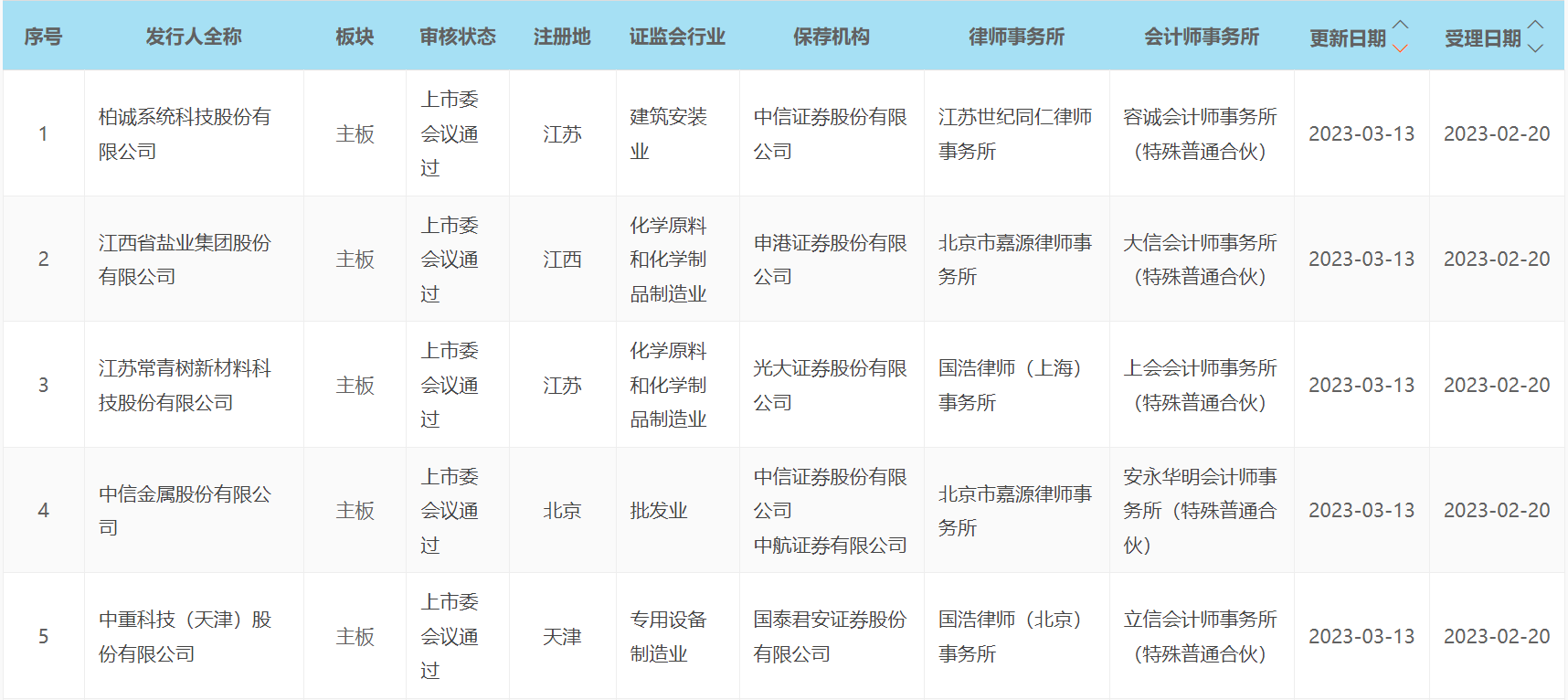
Task: Click 2023-03-13 update date in row 1
Action: point(1361,133)
